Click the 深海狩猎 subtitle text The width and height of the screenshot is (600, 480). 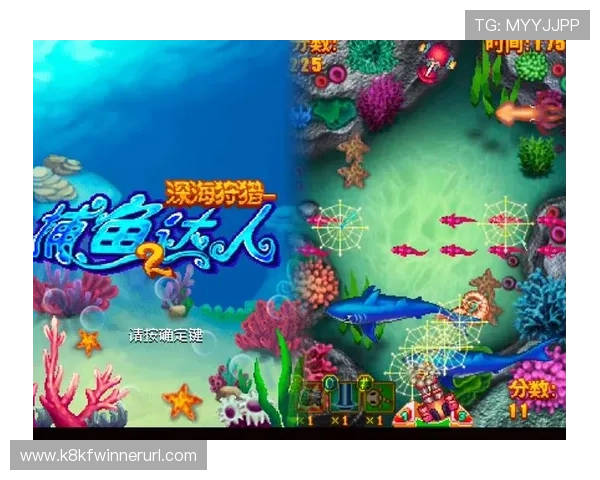[x=220, y=190]
